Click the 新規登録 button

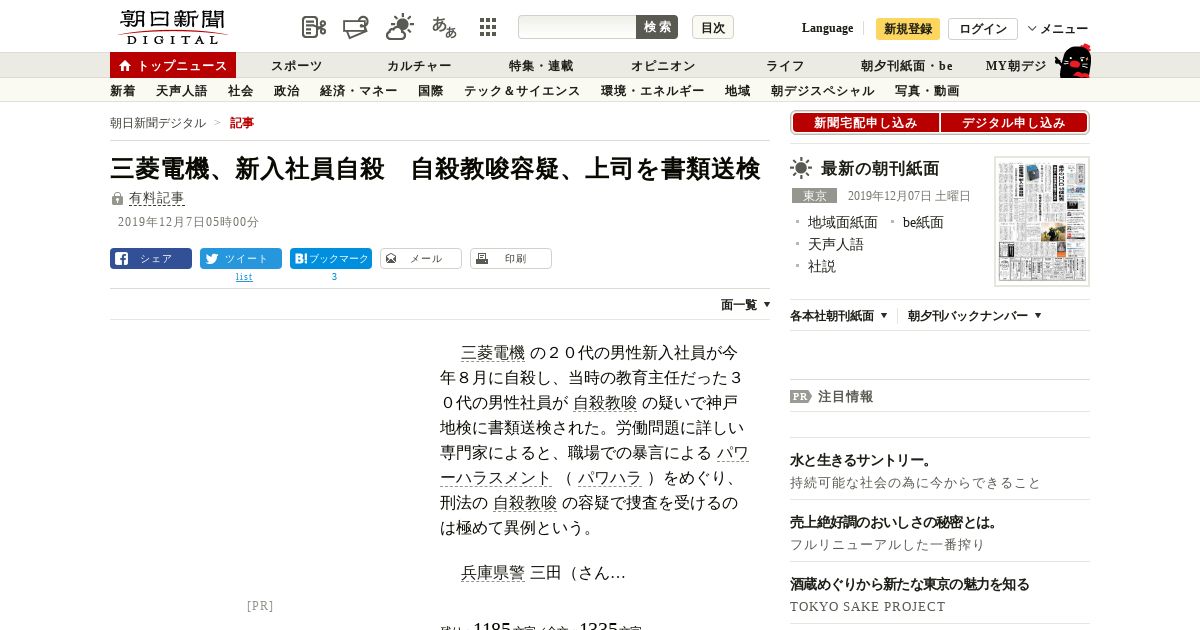(908, 29)
